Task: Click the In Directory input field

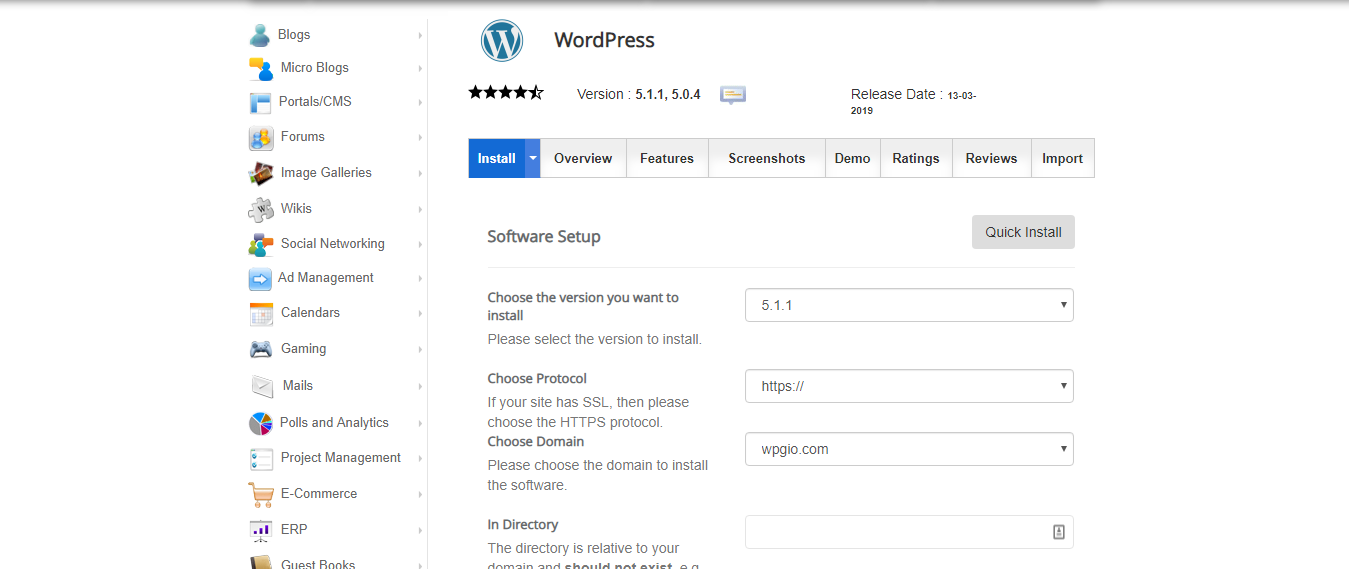Action: 909,532
